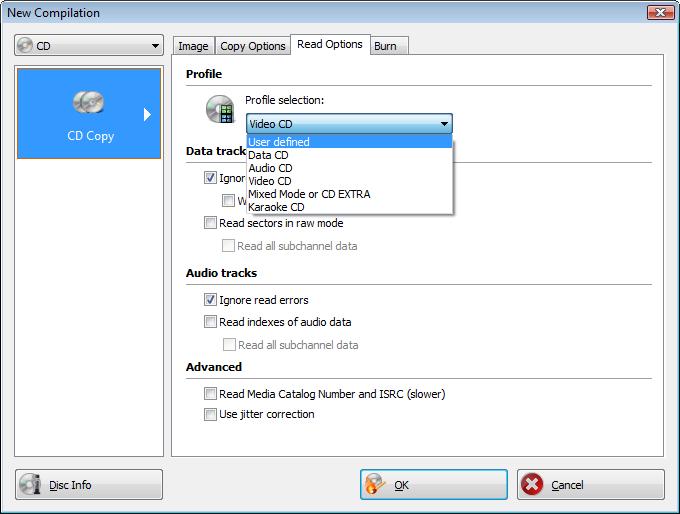
Task: Choose Karaoke CD profile
Action: 349,207
